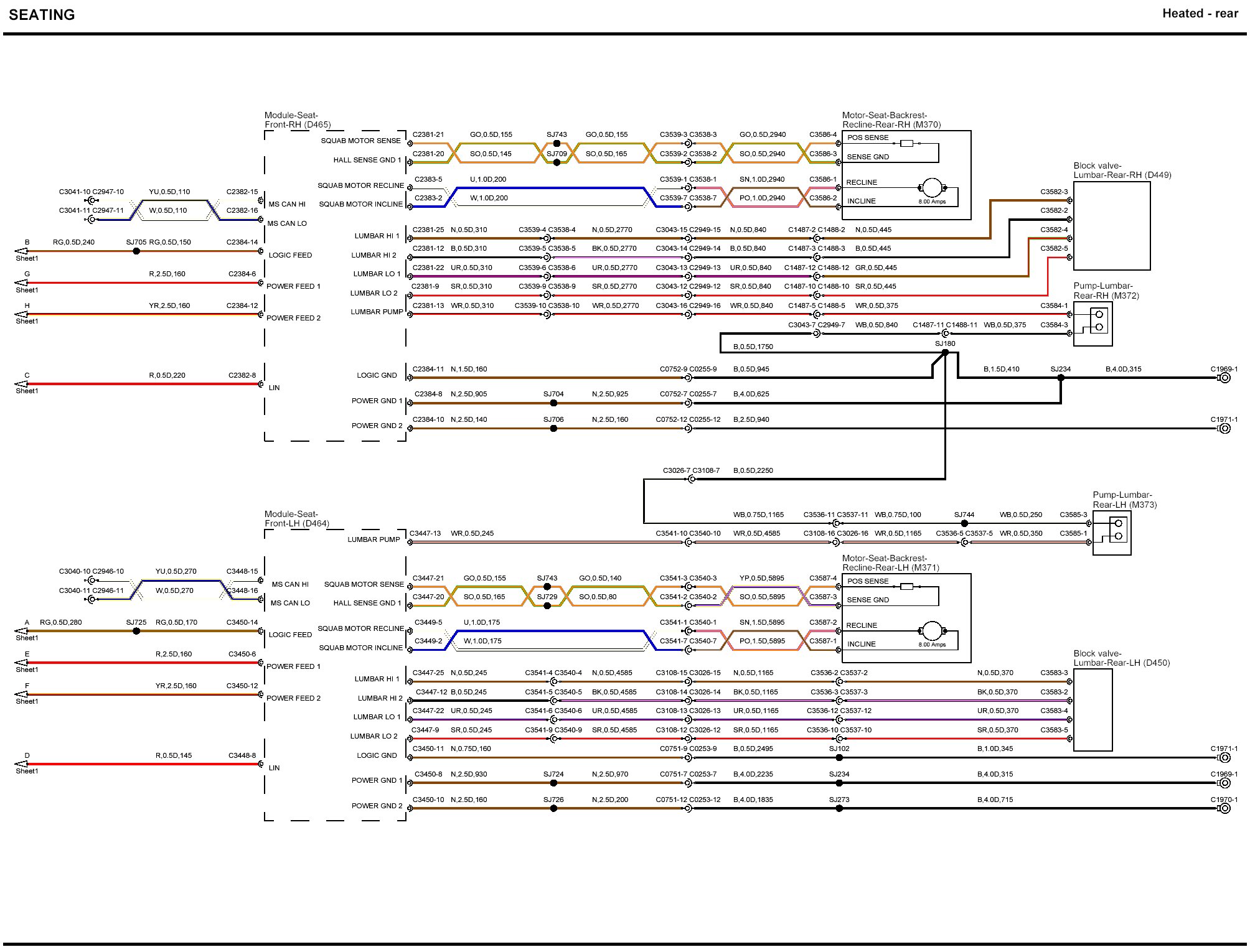Viewport: 1250px width, 952px height.
Task: Click the SEATING section heading
Action: click(x=42, y=15)
